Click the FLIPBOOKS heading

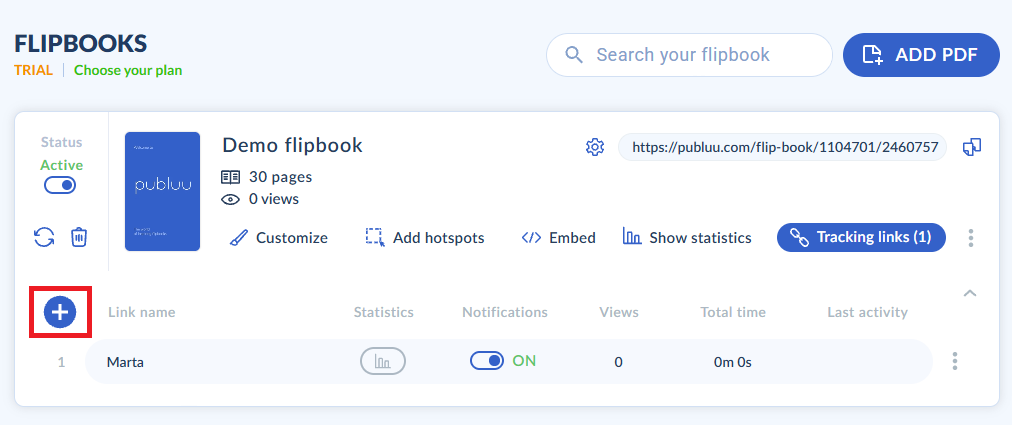click(81, 43)
